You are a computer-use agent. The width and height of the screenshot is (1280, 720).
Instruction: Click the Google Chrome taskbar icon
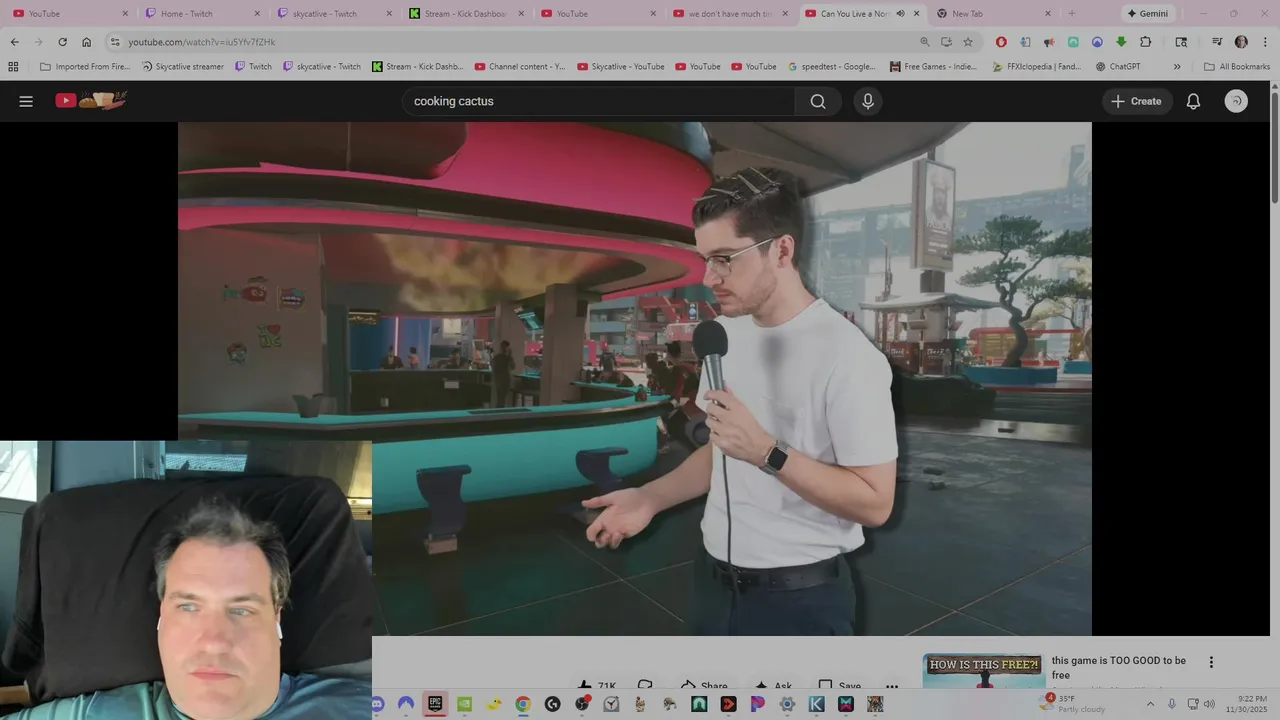click(523, 704)
